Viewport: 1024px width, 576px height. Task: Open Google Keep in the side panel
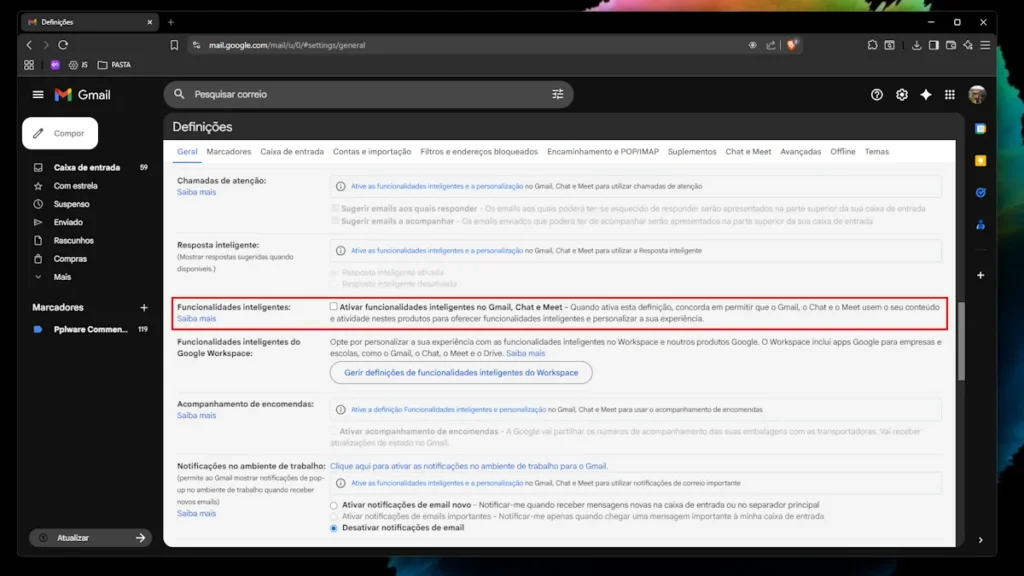tap(980, 161)
